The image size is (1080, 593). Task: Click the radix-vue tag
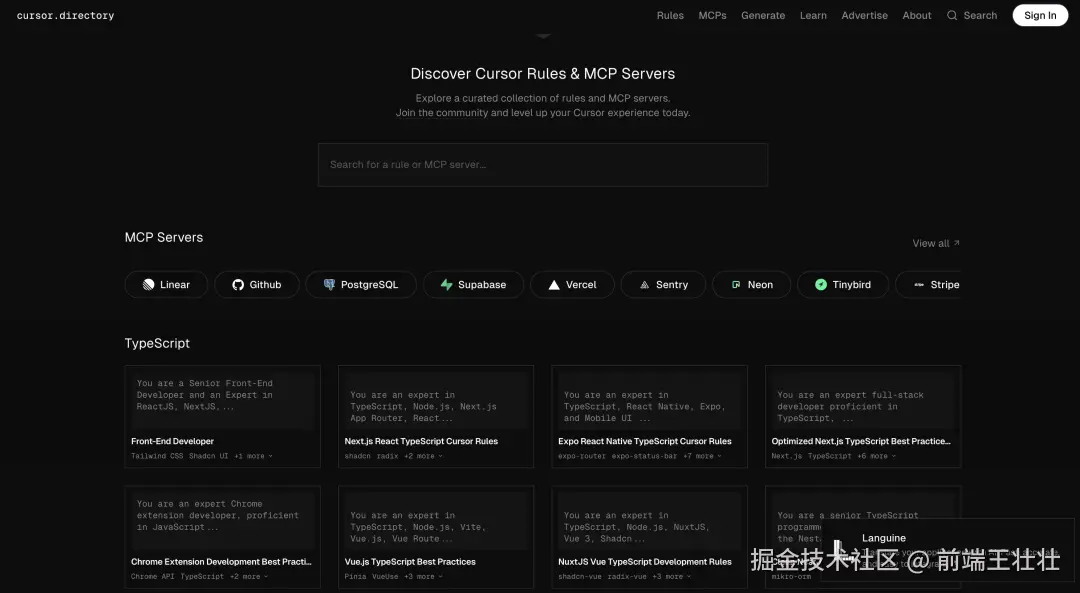(627, 576)
